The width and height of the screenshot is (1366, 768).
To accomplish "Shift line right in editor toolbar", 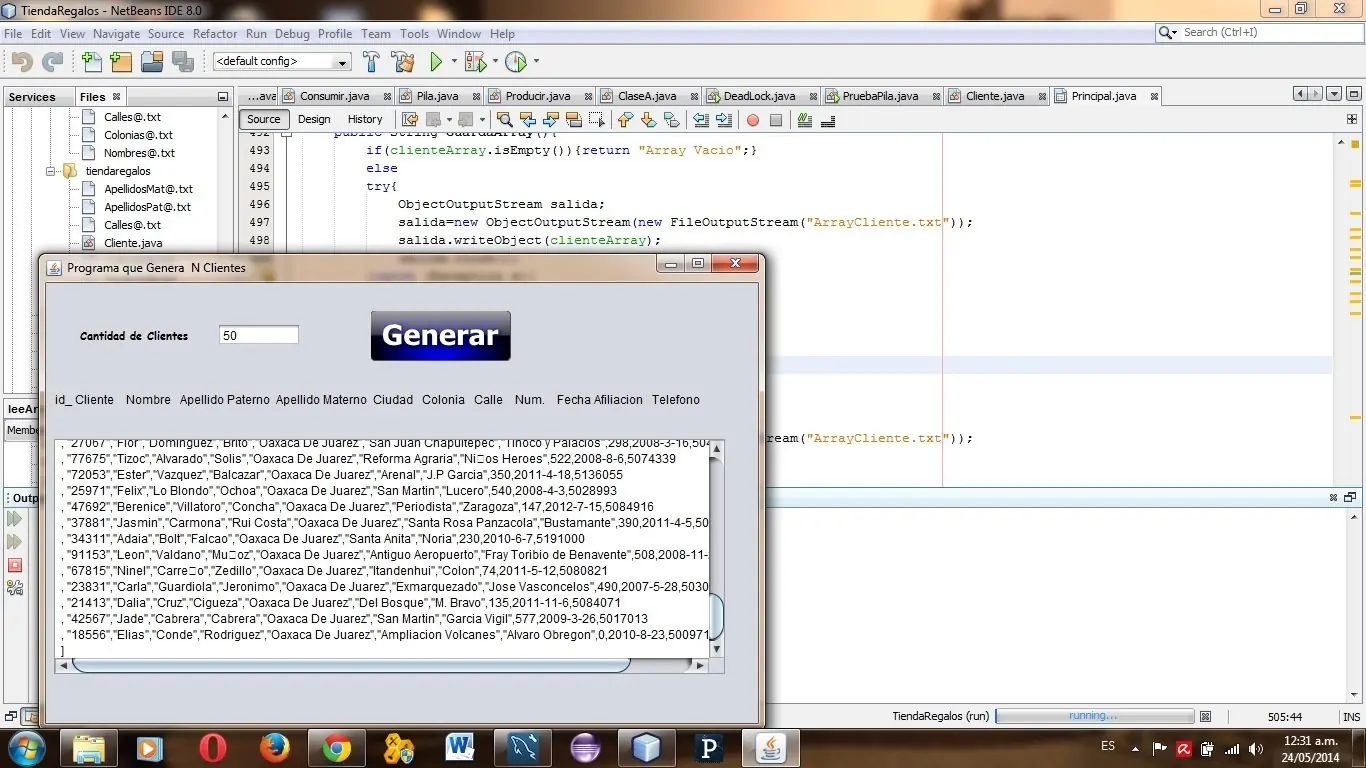I will click(724, 120).
